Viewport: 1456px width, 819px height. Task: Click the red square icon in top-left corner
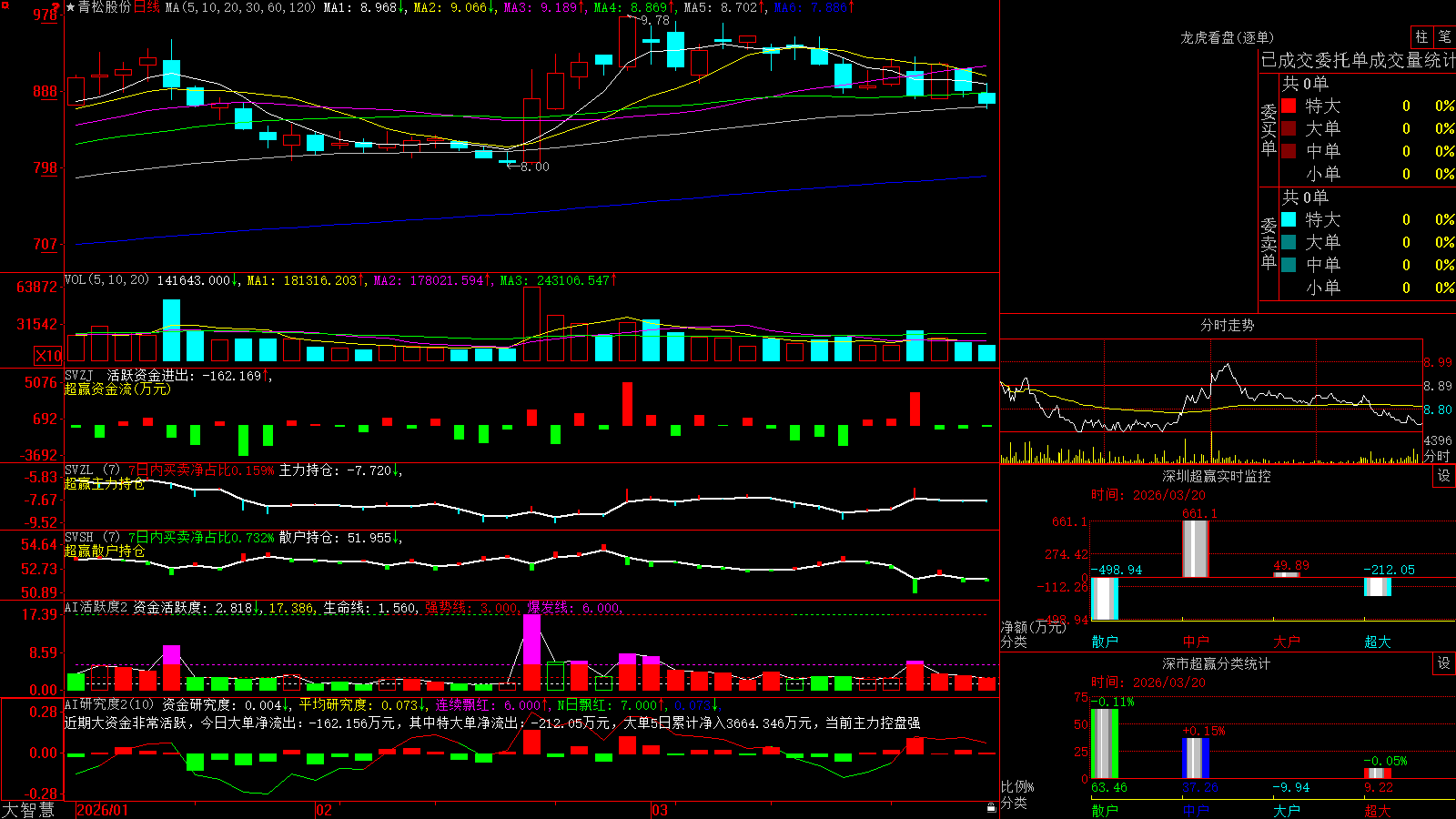pyautogui.click(x=5, y=5)
